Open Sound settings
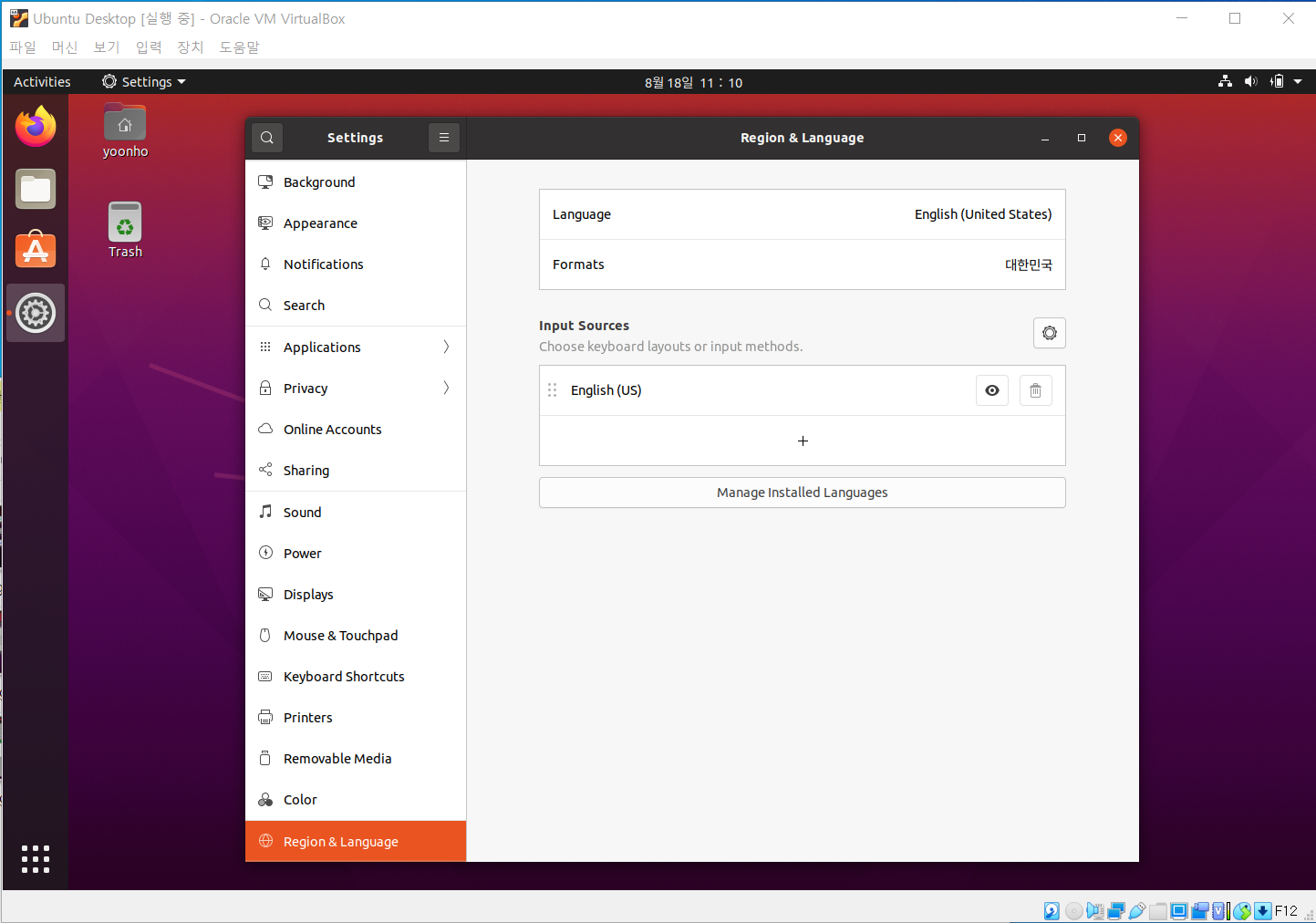The image size is (1316, 923). [356, 513]
